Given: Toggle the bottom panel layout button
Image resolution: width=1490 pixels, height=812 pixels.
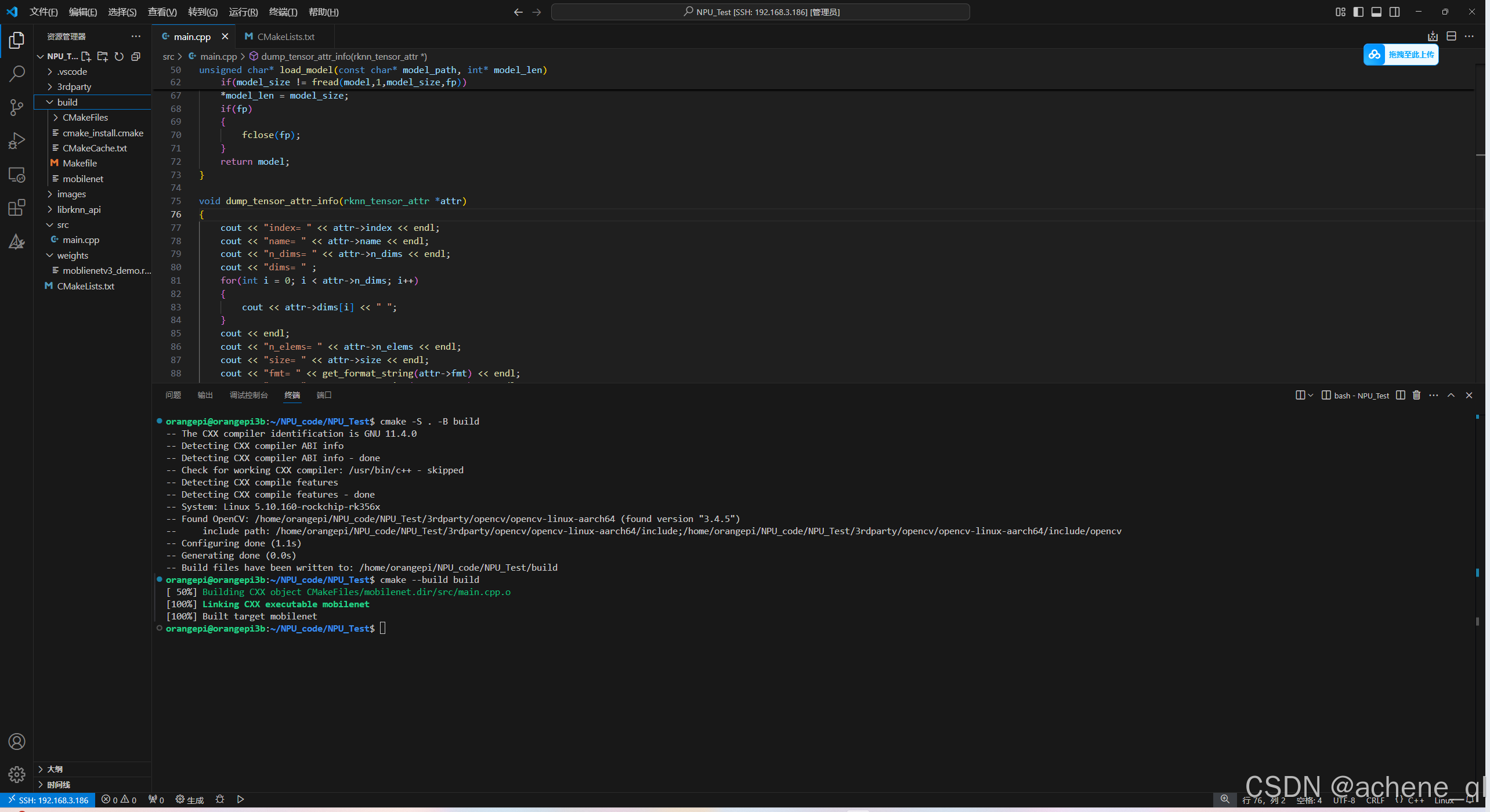Looking at the screenshot, I should (x=1376, y=12).
